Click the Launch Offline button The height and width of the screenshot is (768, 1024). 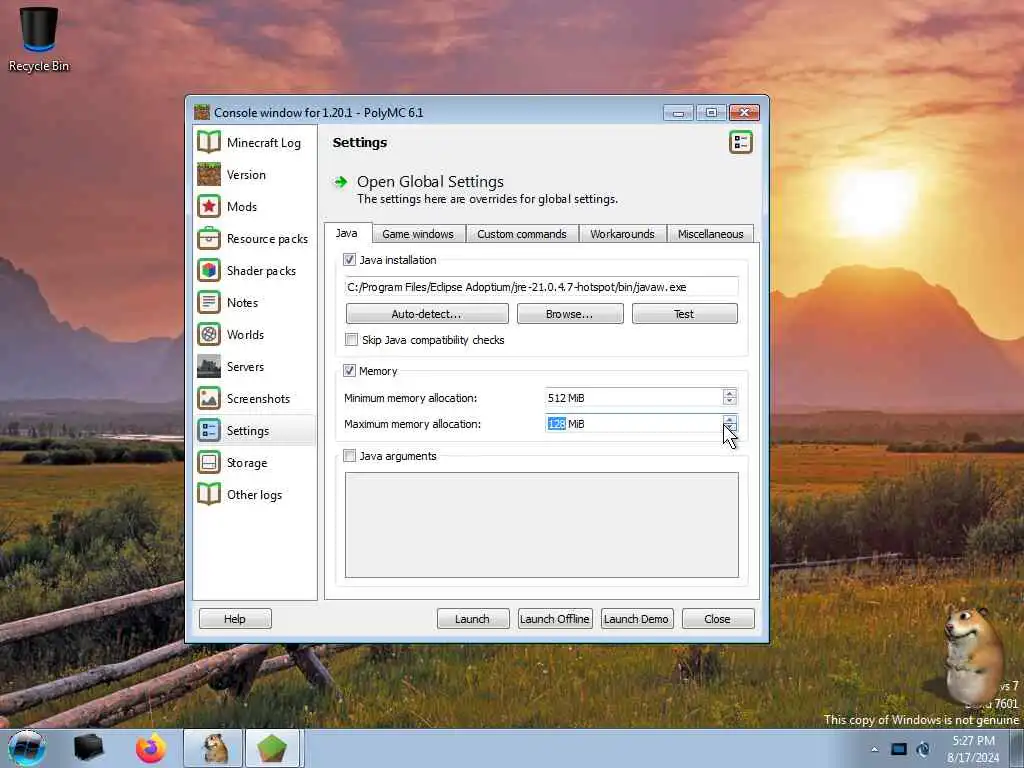coord(555,619)
